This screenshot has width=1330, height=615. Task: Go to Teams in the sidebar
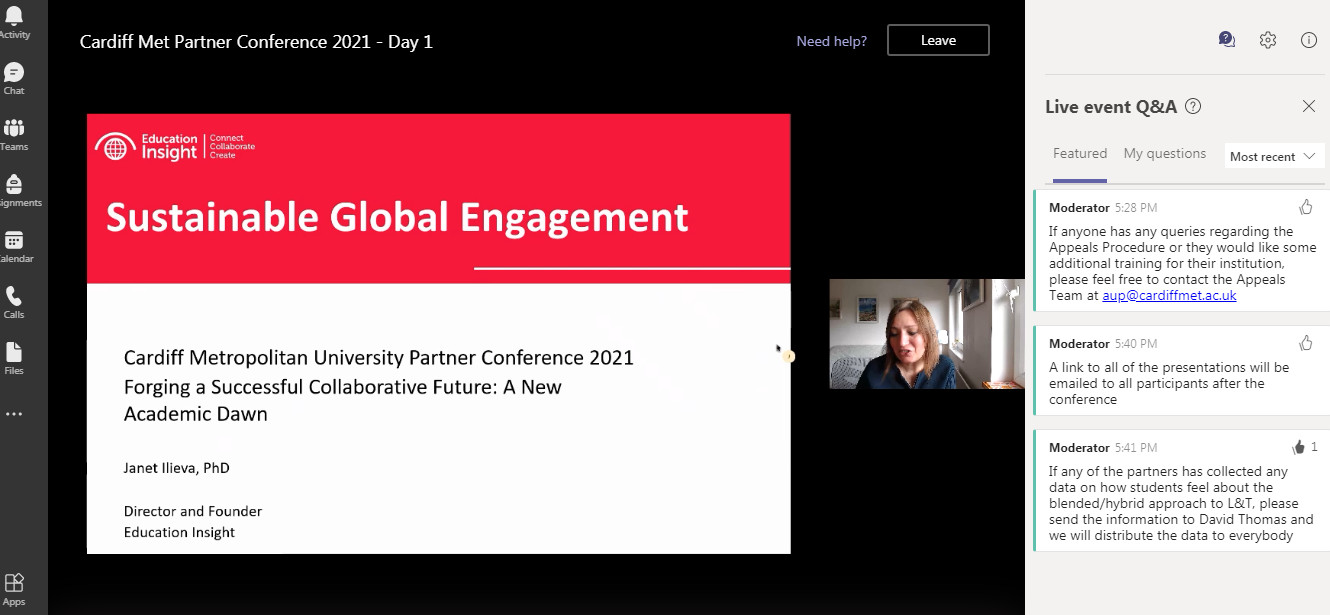coord(14,134)
